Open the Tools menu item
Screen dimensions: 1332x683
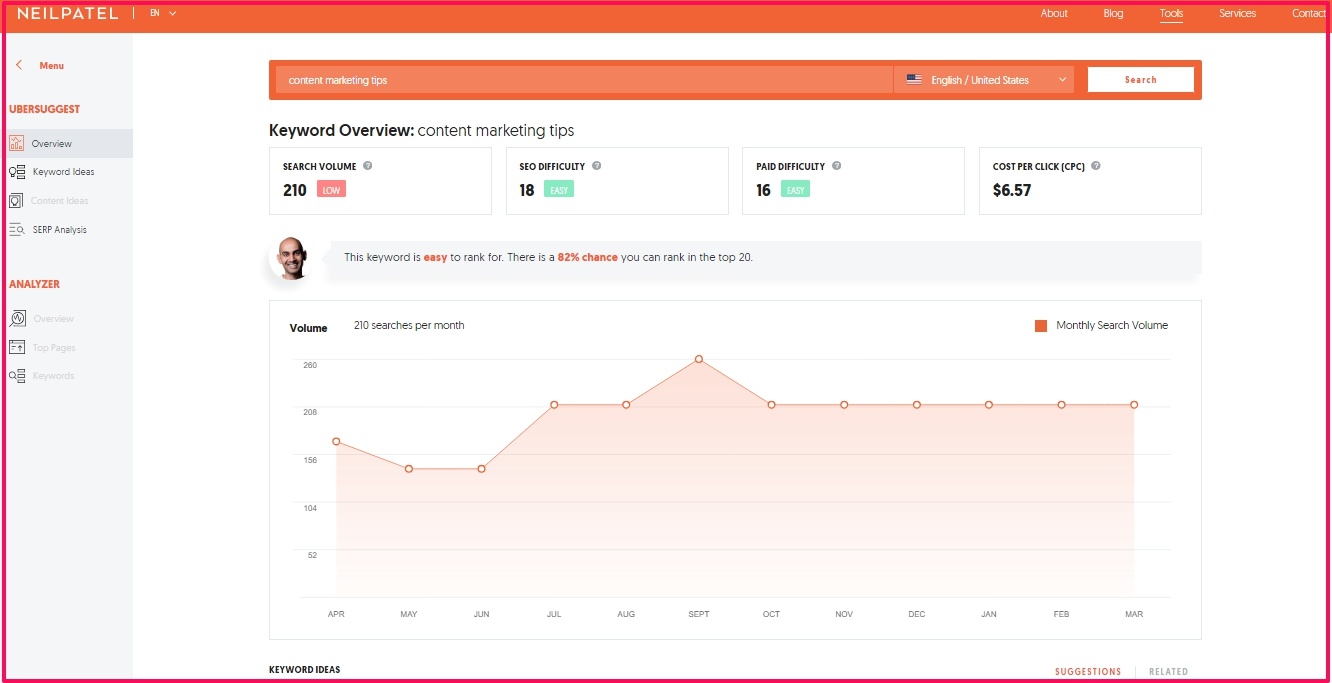1171,13
